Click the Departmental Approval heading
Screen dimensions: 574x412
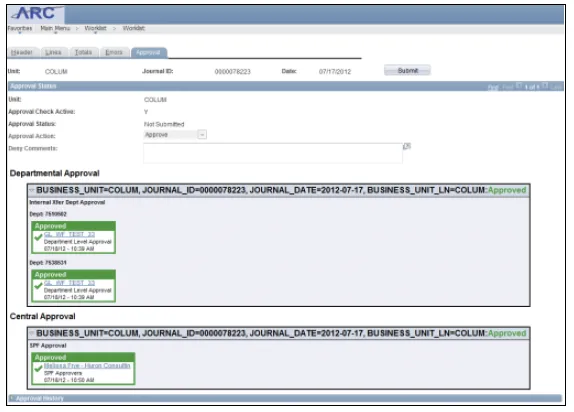(x=55, y=173)
